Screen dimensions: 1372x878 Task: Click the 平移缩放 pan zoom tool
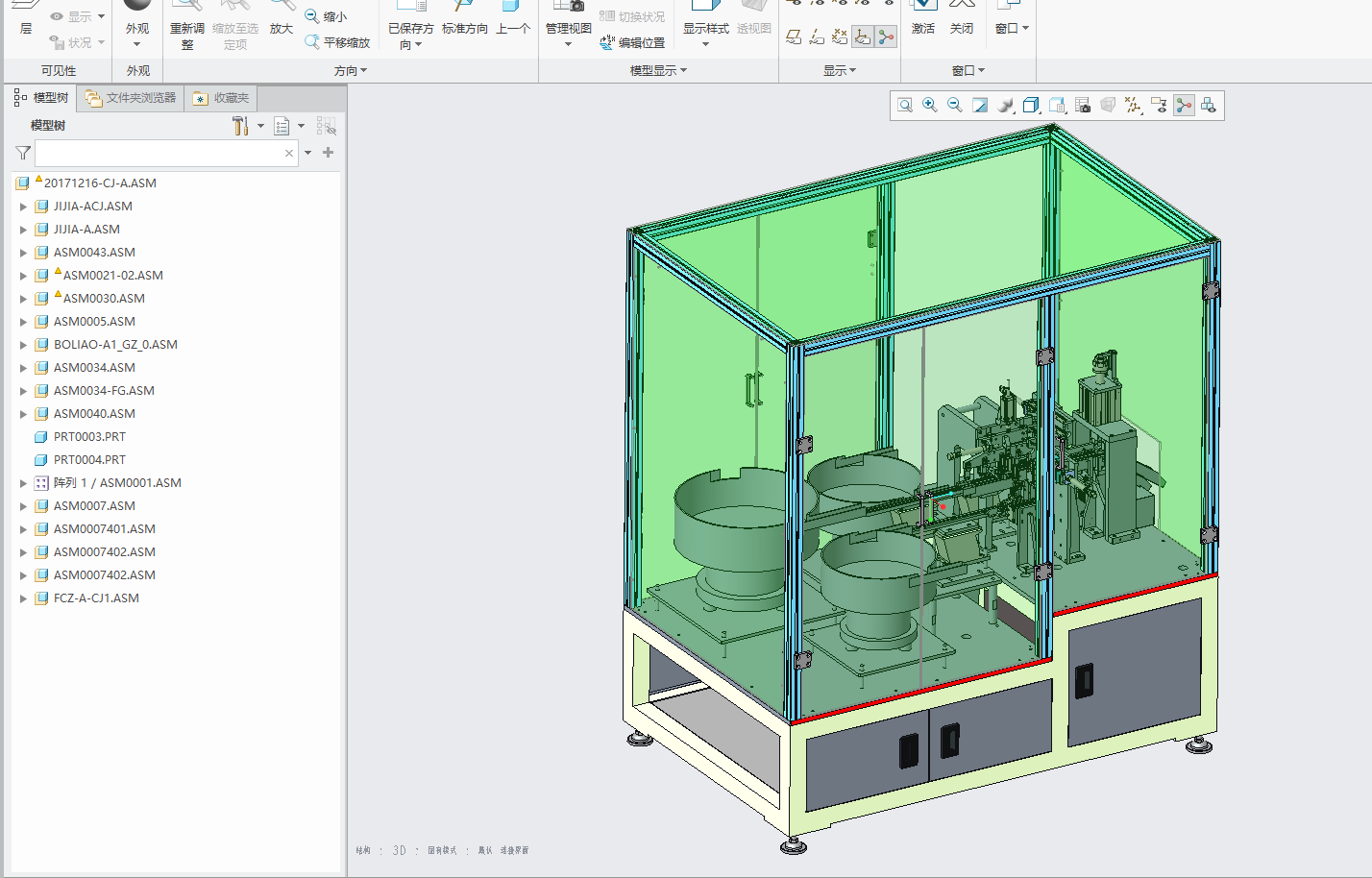coord(337,42)
